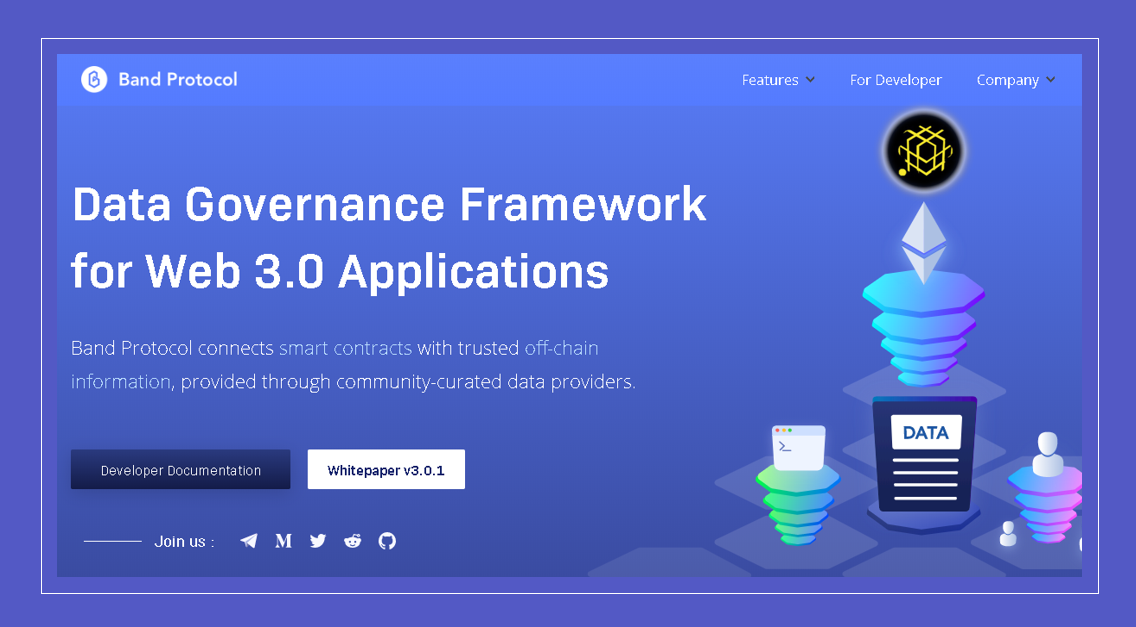Click the 'for Web 3.0 Applications' headline line
The image size is (1136, 627).
[x=340, y=271]
